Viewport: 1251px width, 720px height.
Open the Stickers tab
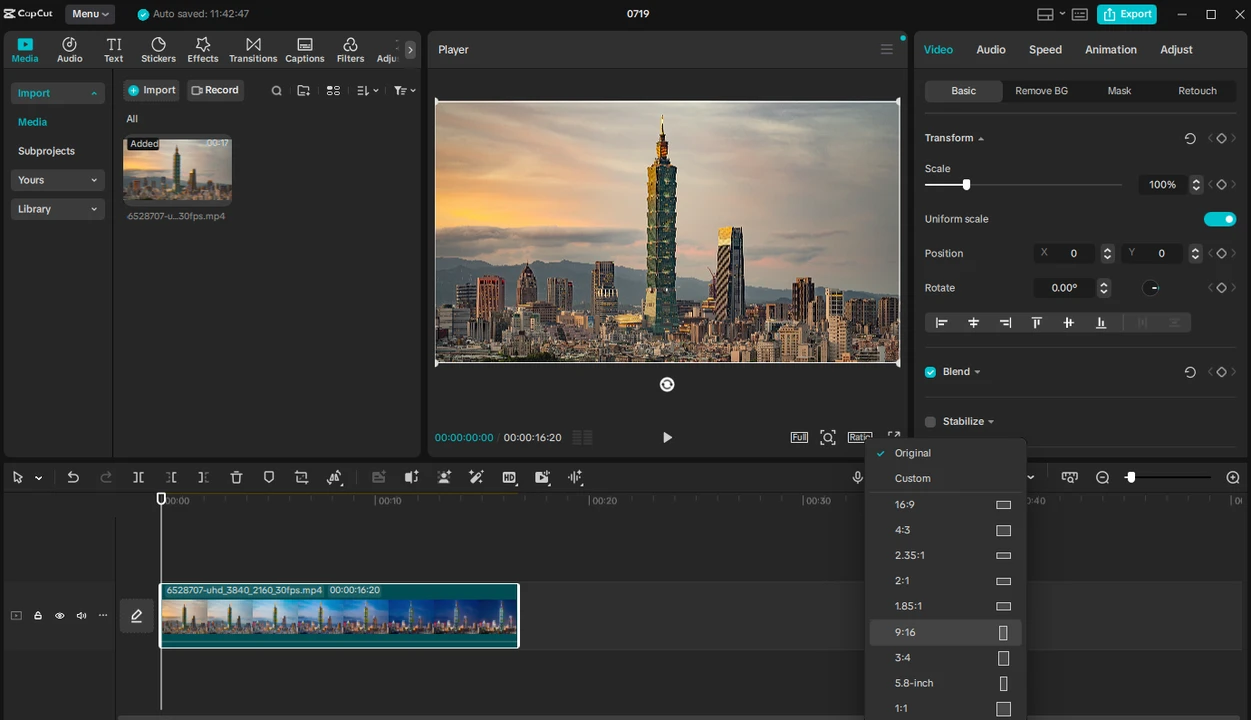[x=158, y=50]
